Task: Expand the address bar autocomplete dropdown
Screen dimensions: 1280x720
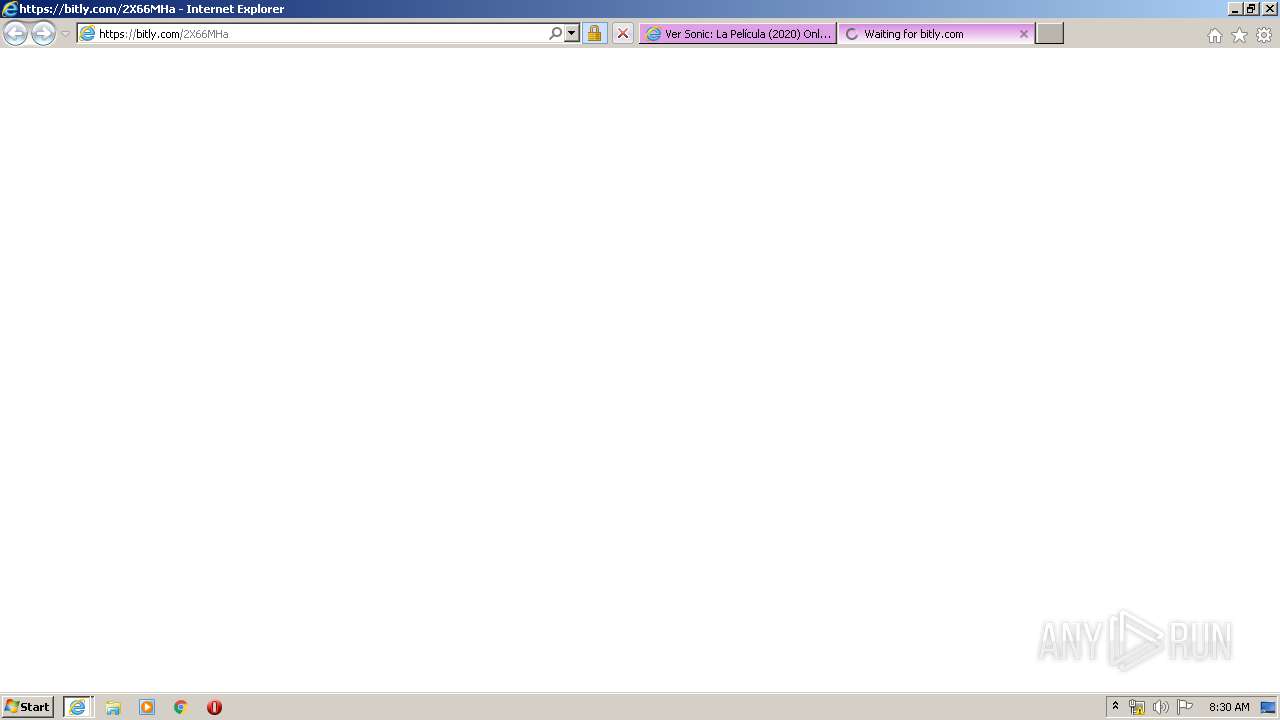Action: (x=572, y=34)
